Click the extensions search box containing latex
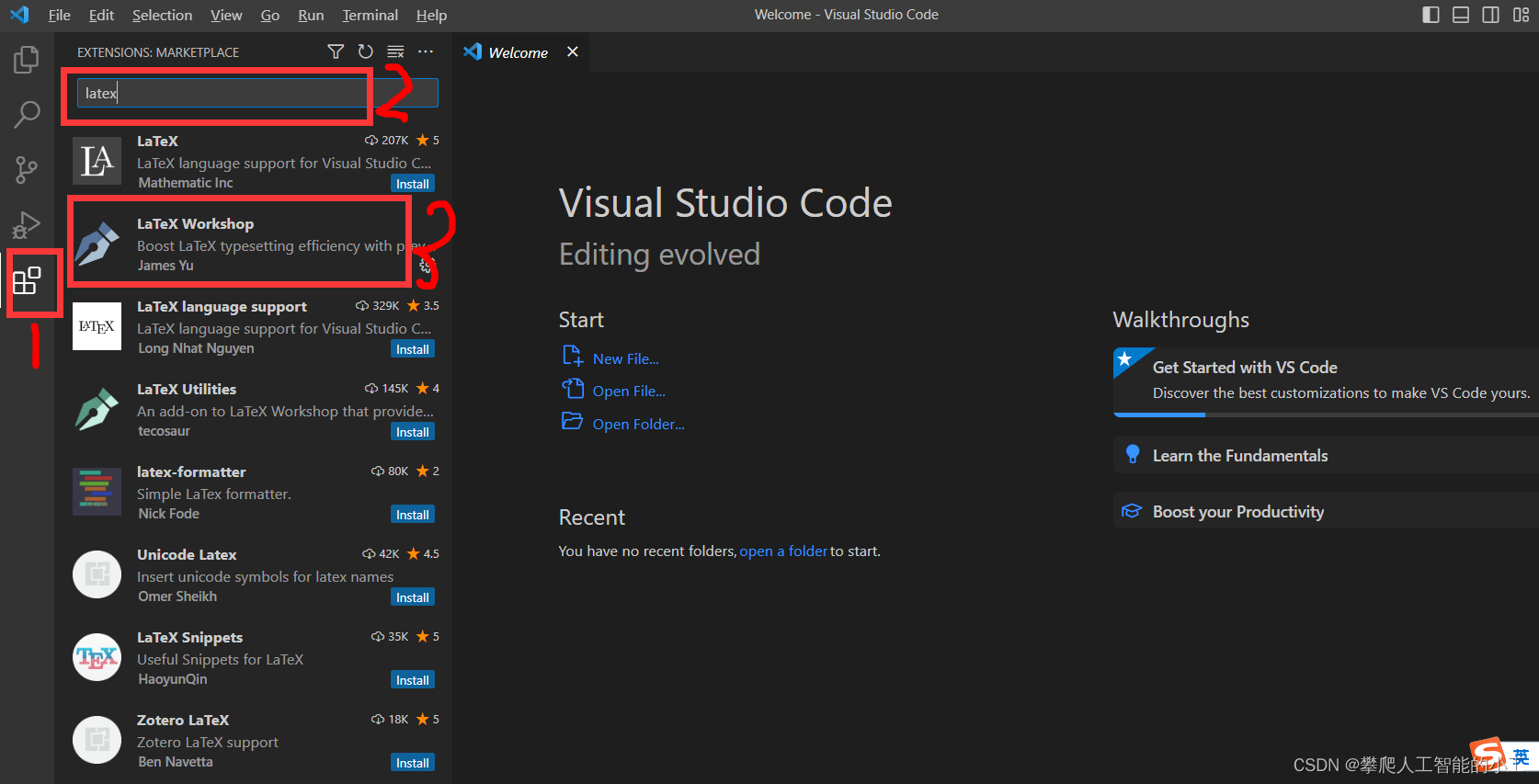Screen dimensions: 1539x784 pyautogui.click(x=257, y=93)
